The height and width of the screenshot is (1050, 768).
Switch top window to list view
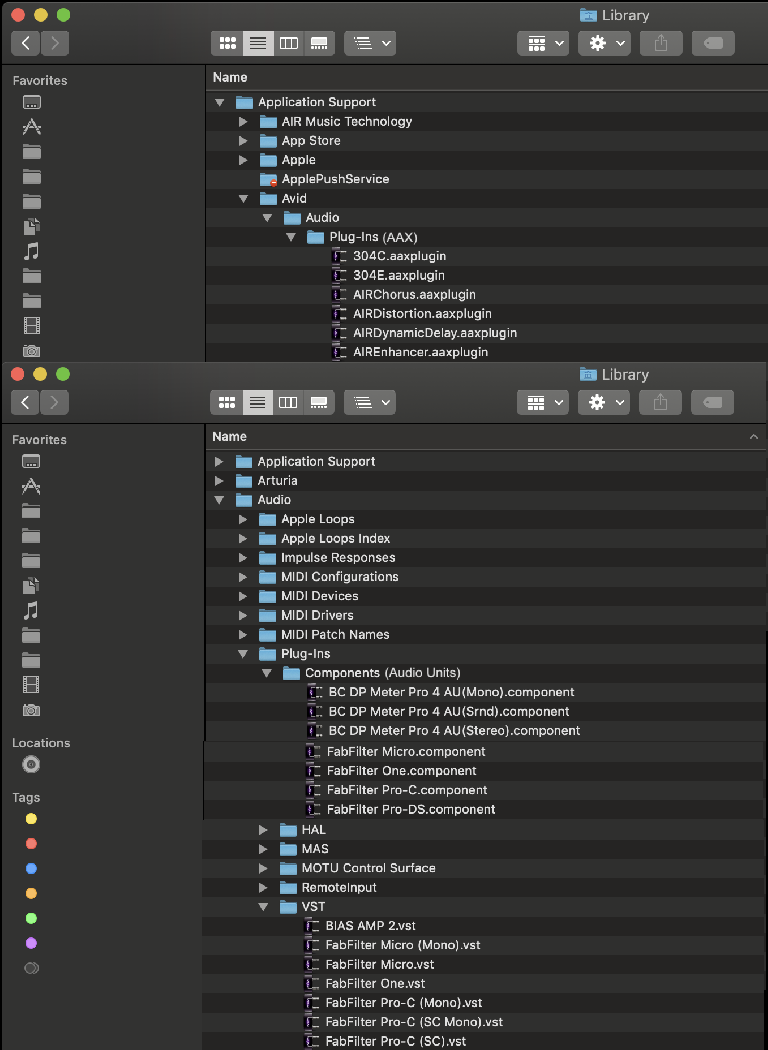coord(258,44)
